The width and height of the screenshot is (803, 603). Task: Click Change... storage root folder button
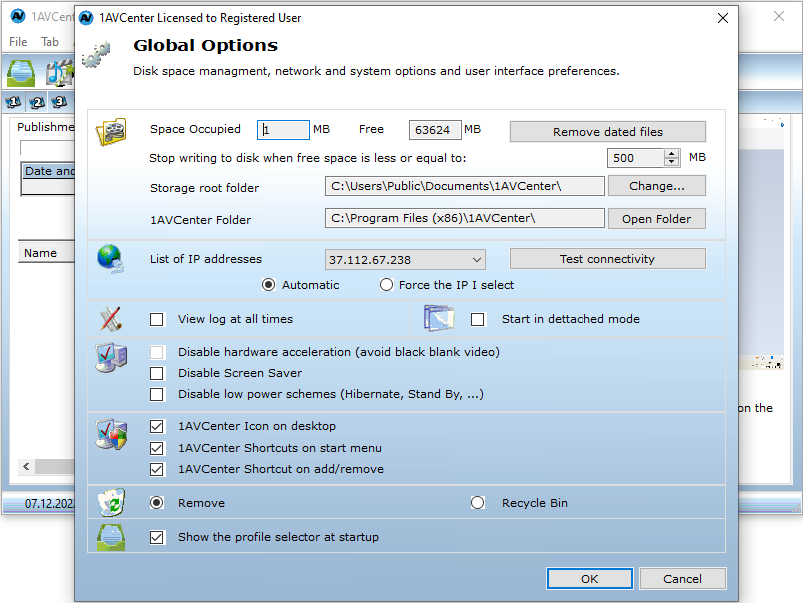[x=657, y=186]
